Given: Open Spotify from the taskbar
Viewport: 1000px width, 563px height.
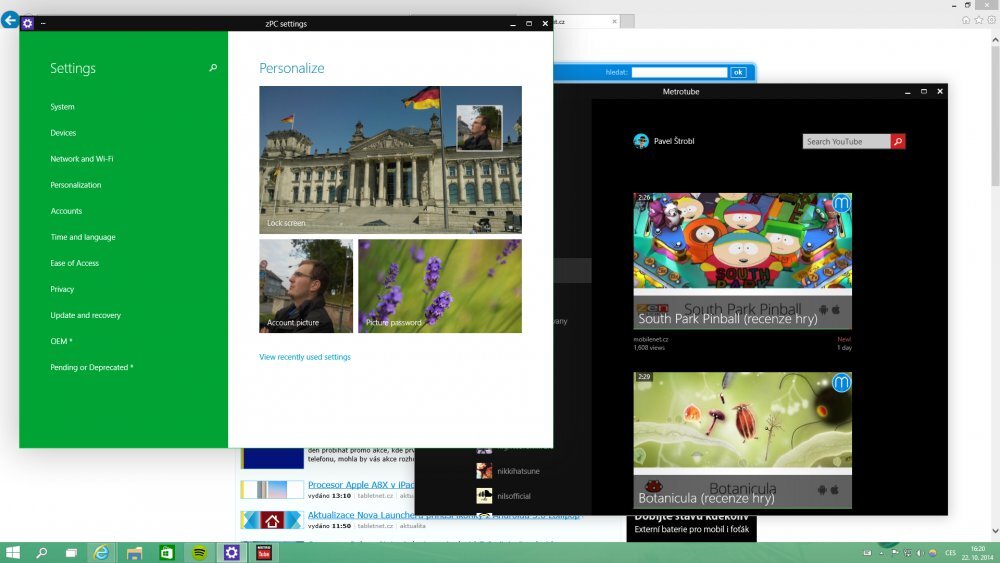Looking at the screenshot, I should 199,553.
